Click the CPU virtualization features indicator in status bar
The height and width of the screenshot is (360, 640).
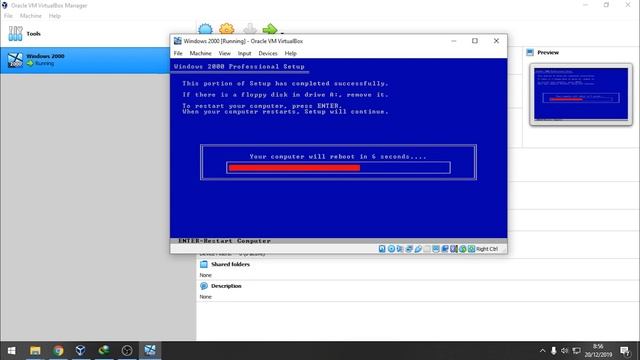pyautogui.click(x=454, y=249)
